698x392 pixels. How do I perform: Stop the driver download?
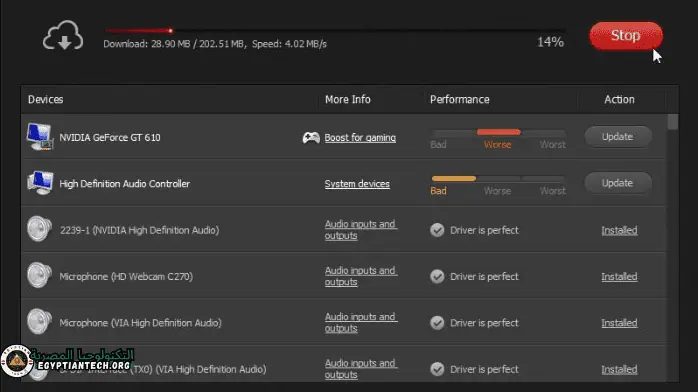(626, 36)
